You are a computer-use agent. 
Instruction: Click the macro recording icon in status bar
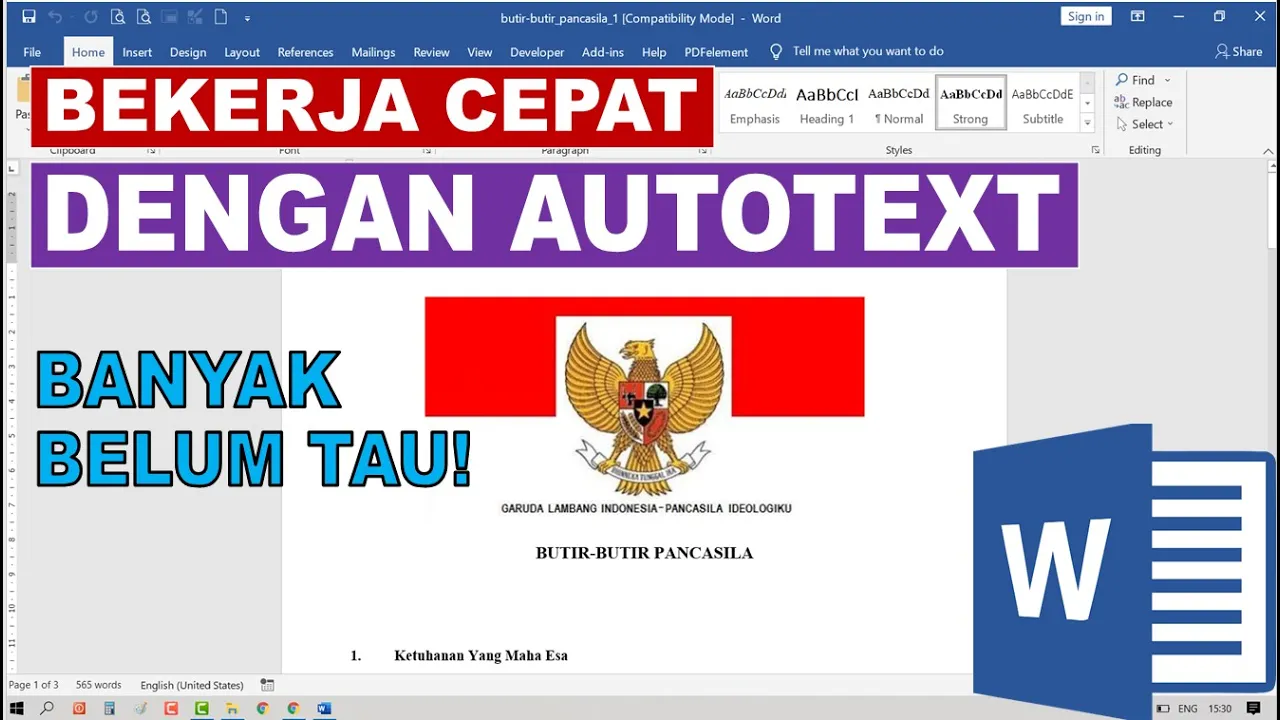tap(267, 685)
